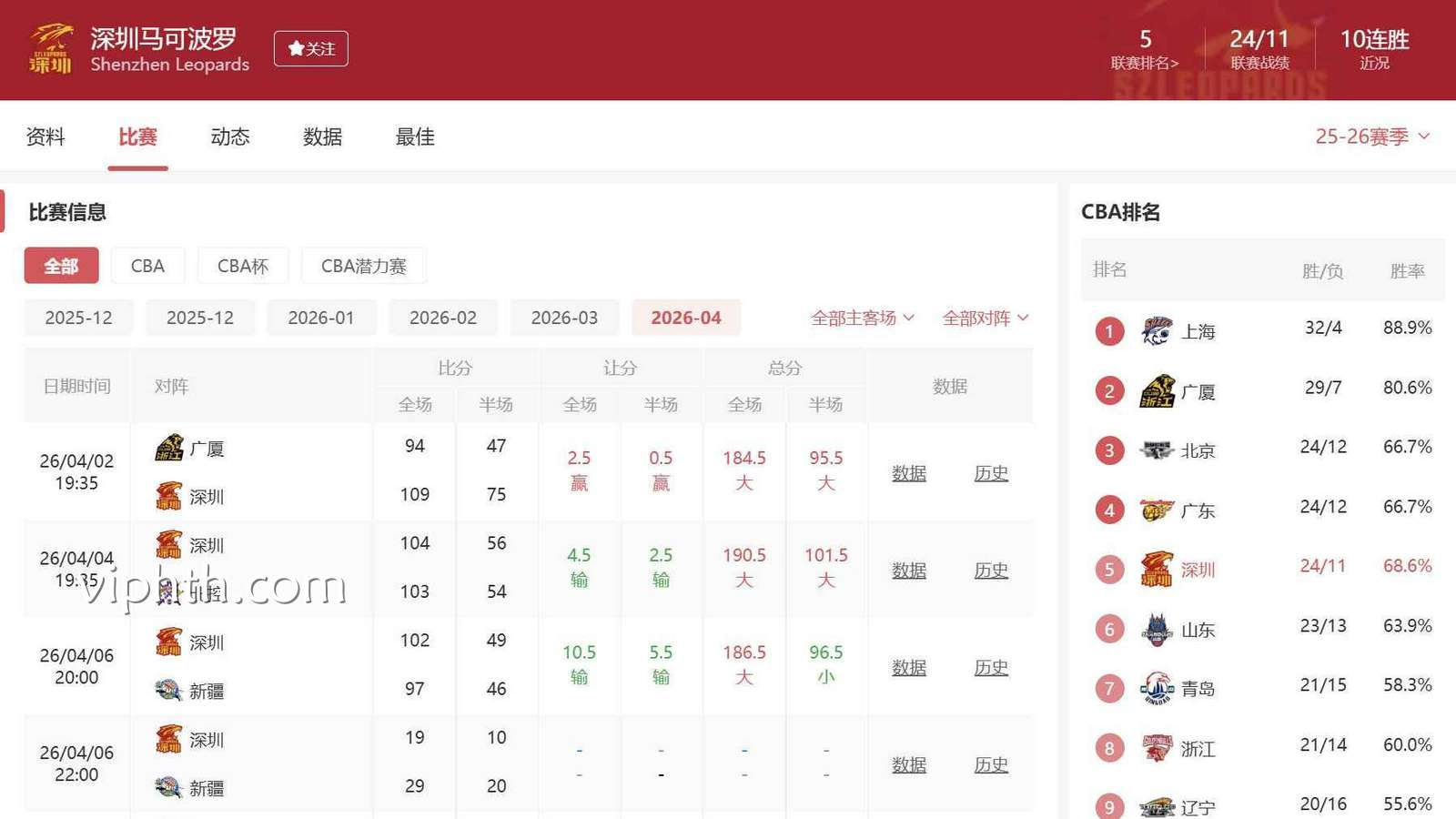This screenshot has width=1456, height=819.
Task: Click 山东 team logo in CBA ranking
Action: tap(1157, 630)
